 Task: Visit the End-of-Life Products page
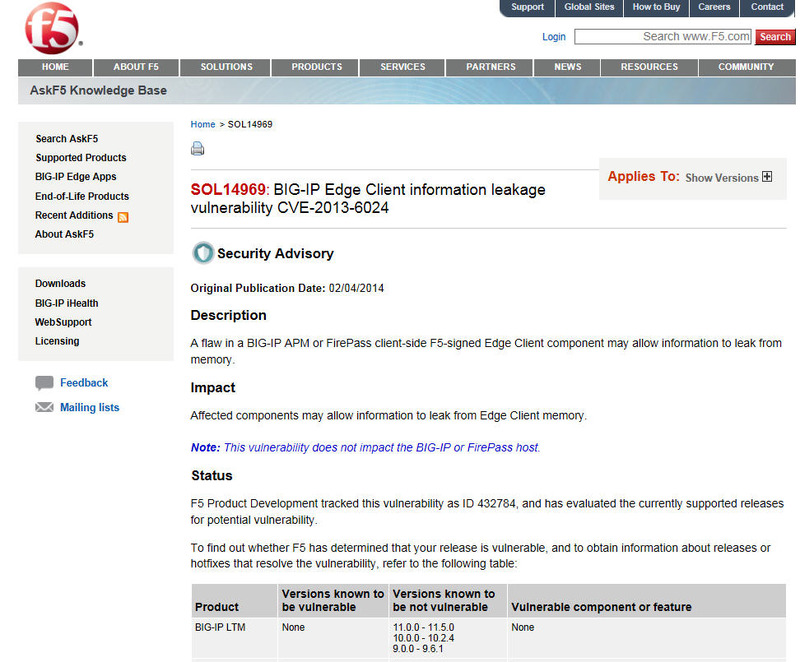tap(82, 196)
